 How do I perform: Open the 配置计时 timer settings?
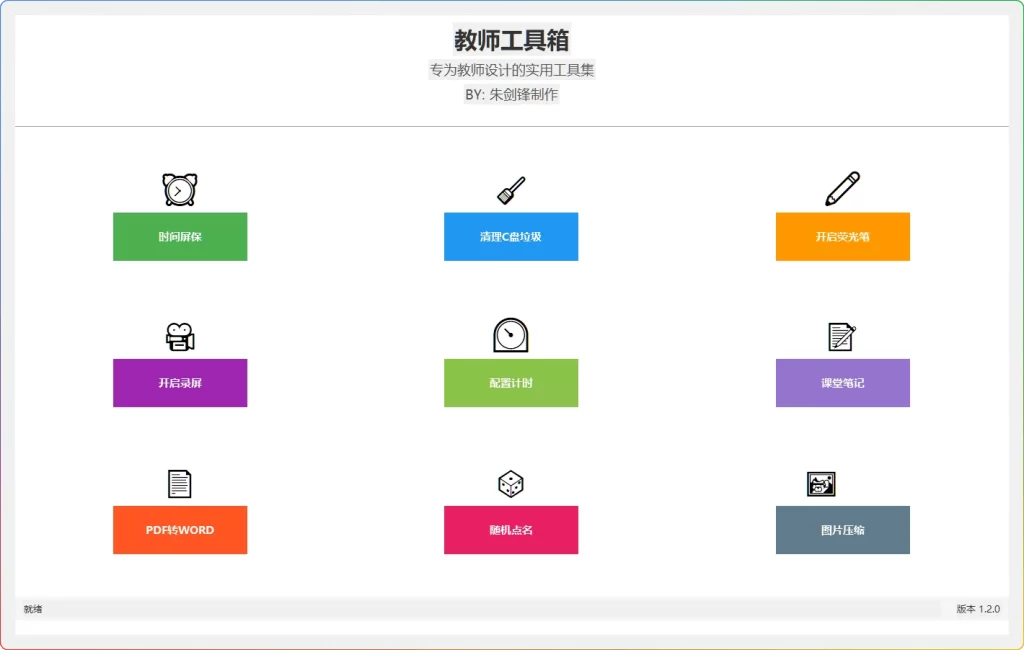[x=511, y=383]
